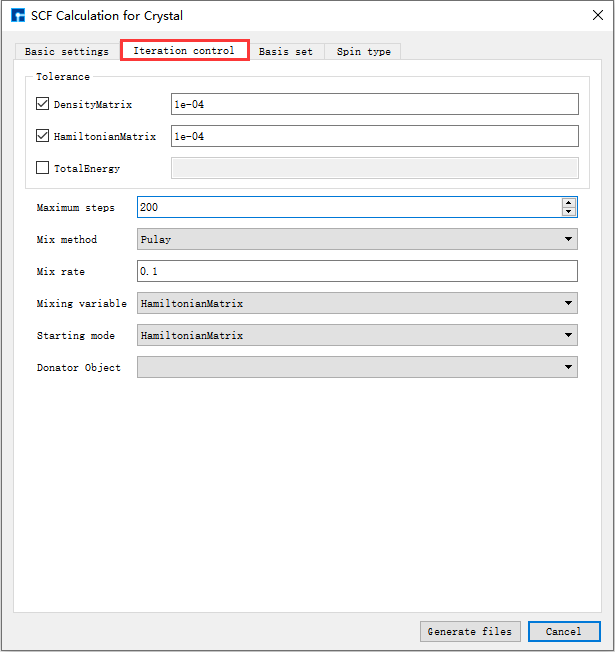Screen dimensions: 615x652
Task: Expand the Mixing variable dropdown
Action: click(357, 303)
